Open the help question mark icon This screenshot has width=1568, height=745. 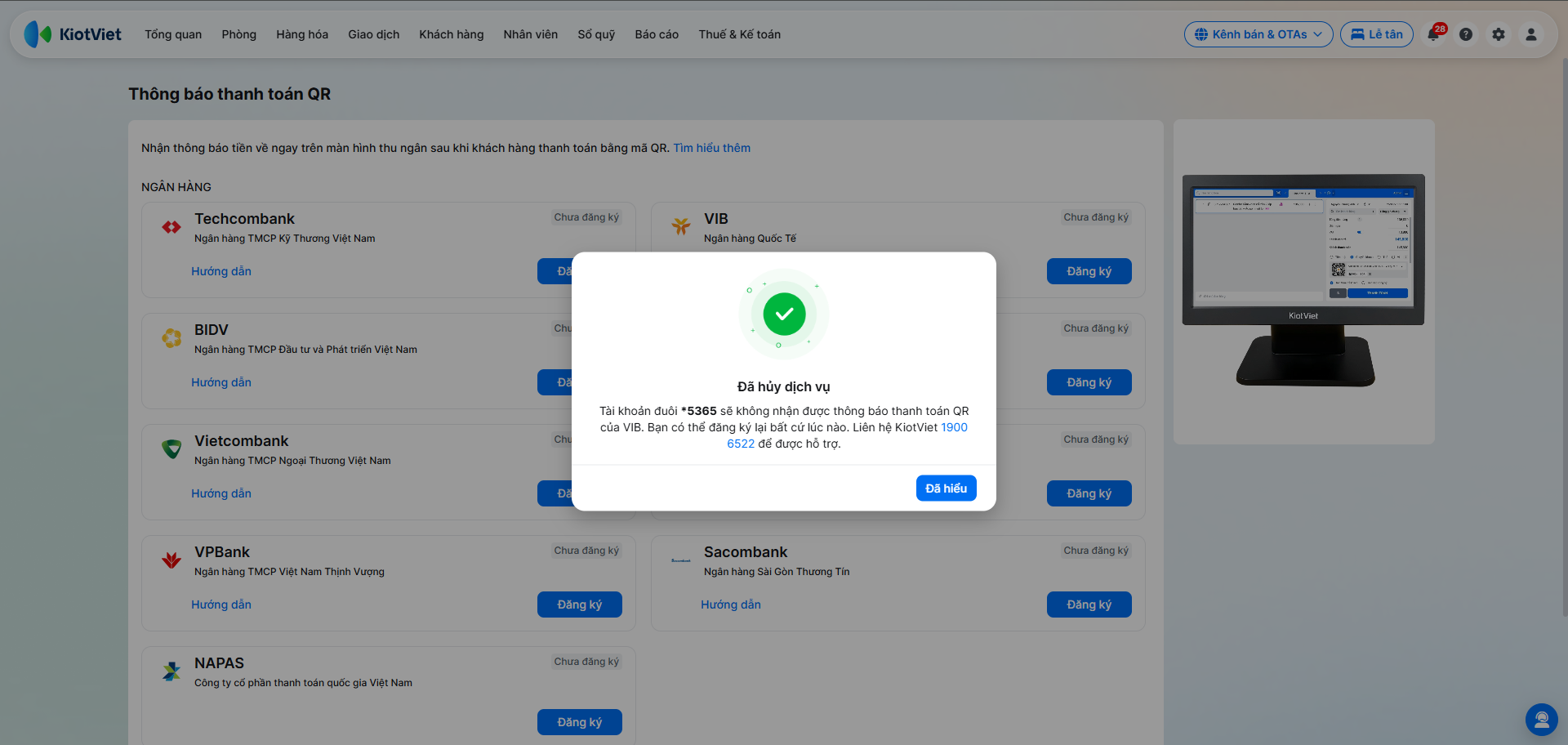coord(1466,34)
